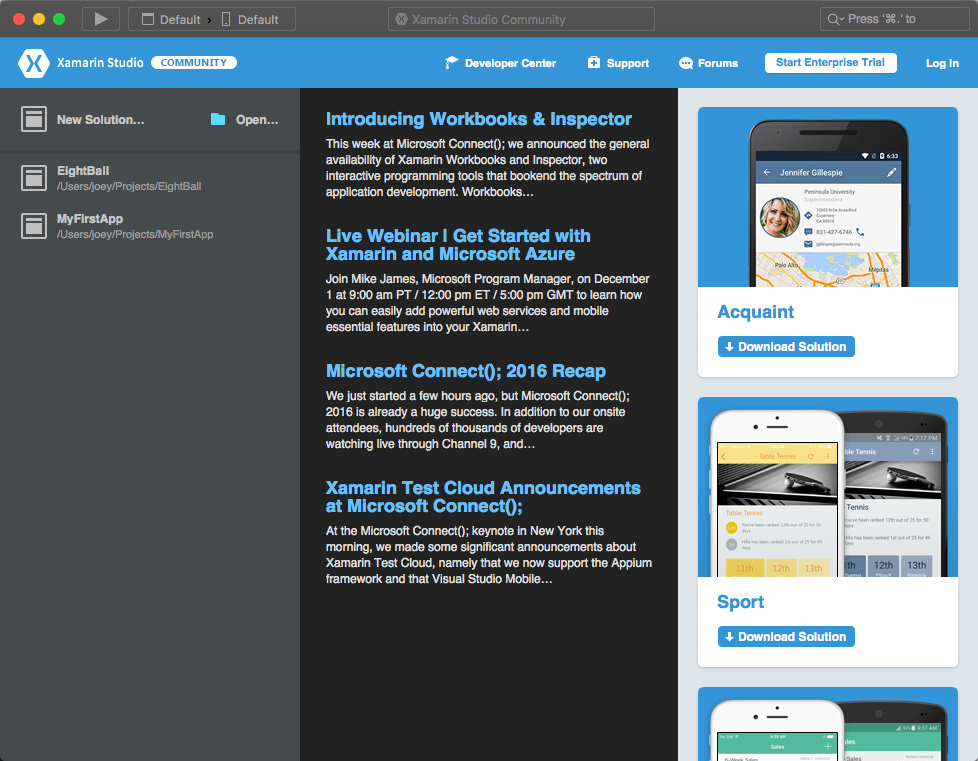This screenshot has height=761, width=978.
Task: Open Developer Center link
Action: (x=500, y=63)
